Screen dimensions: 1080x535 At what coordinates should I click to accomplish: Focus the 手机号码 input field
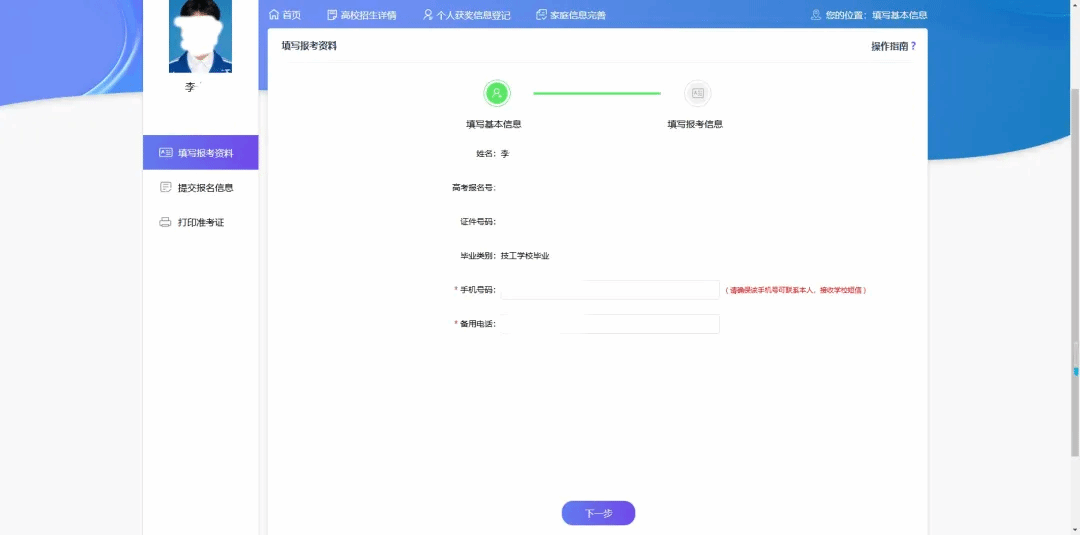point(610,290)
